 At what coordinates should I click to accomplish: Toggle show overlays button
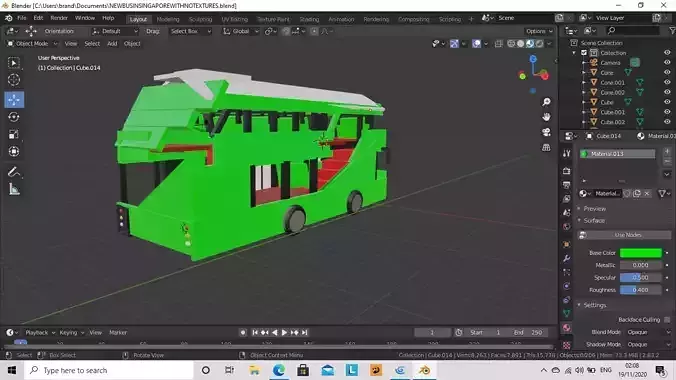pos(476,44)
